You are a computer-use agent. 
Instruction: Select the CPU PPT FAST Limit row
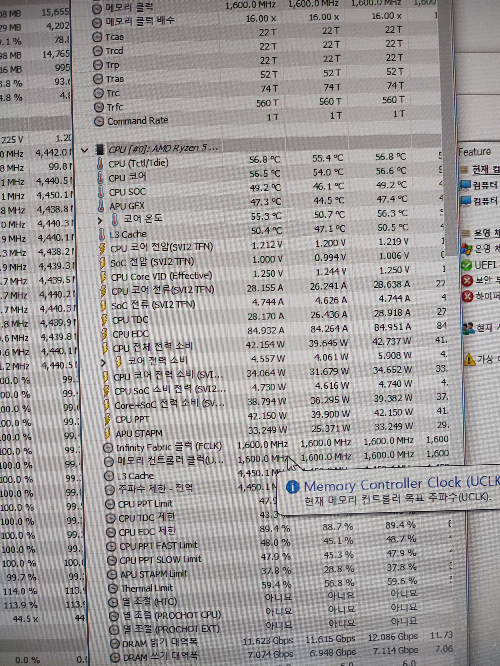pos(280,545)
